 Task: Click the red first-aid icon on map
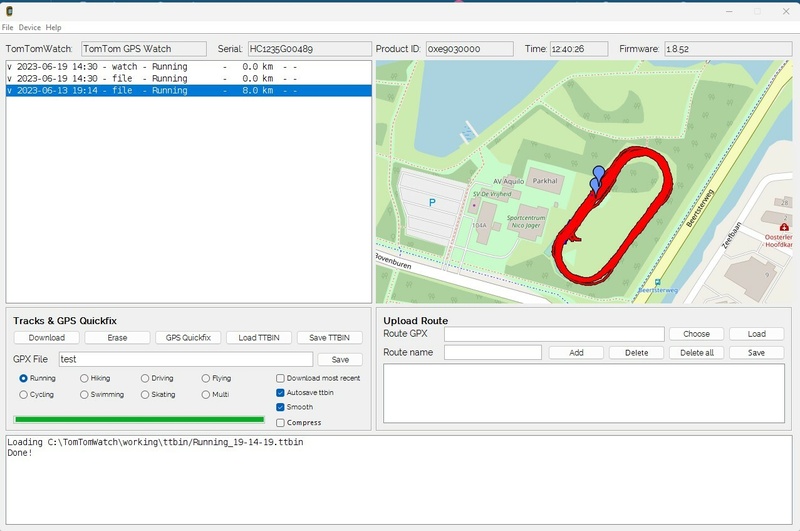784,227
